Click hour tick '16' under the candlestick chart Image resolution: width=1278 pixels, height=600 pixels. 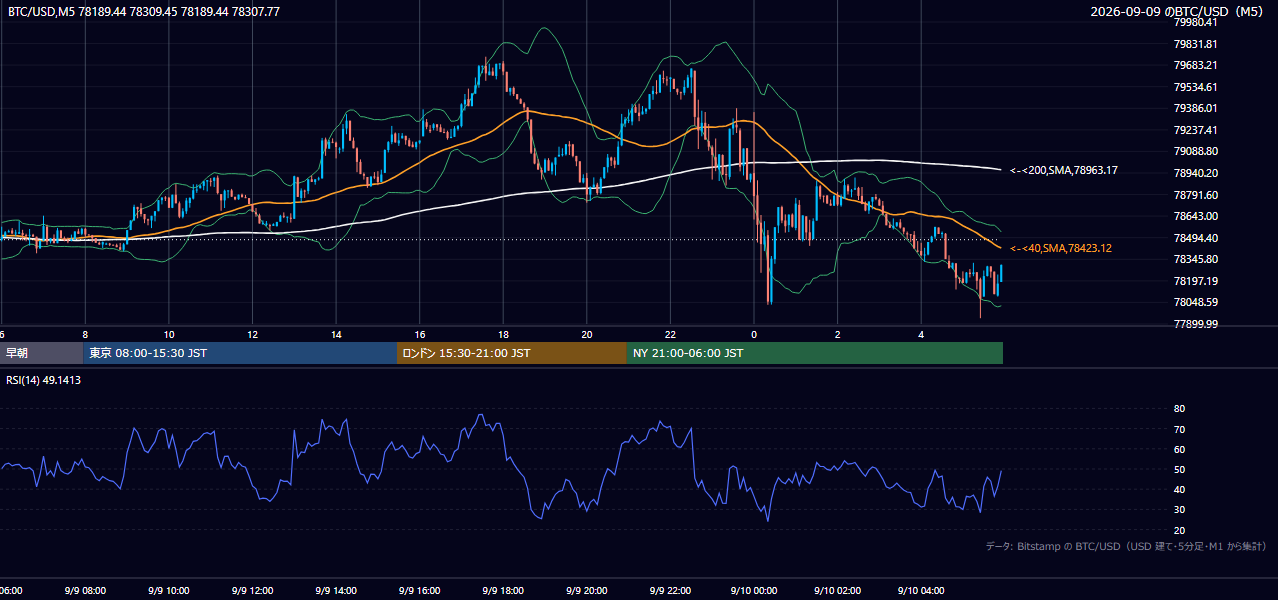420,335
